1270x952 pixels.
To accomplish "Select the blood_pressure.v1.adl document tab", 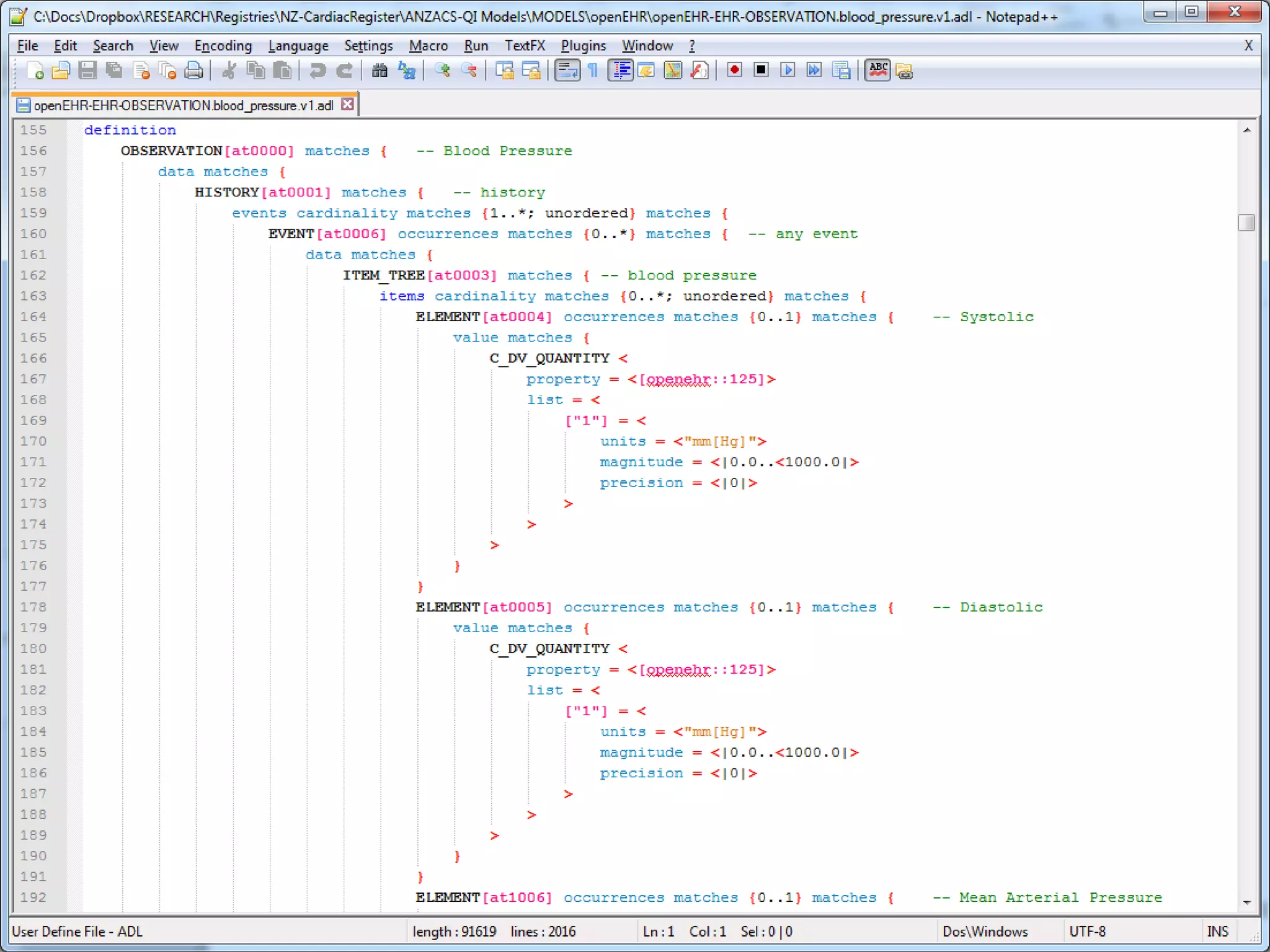I will point(183,105).
